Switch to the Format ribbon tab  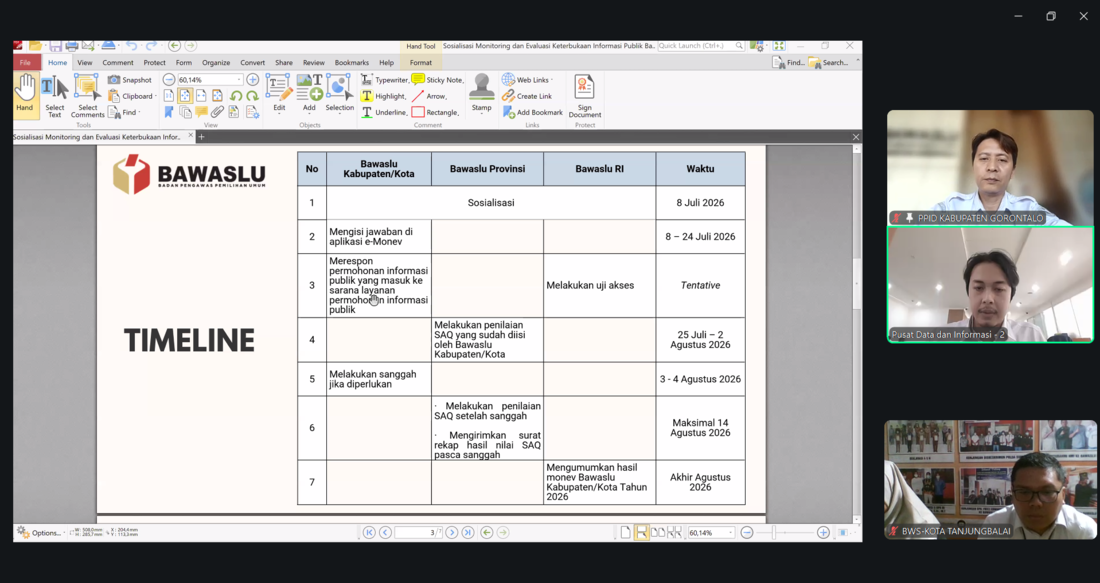421,62
